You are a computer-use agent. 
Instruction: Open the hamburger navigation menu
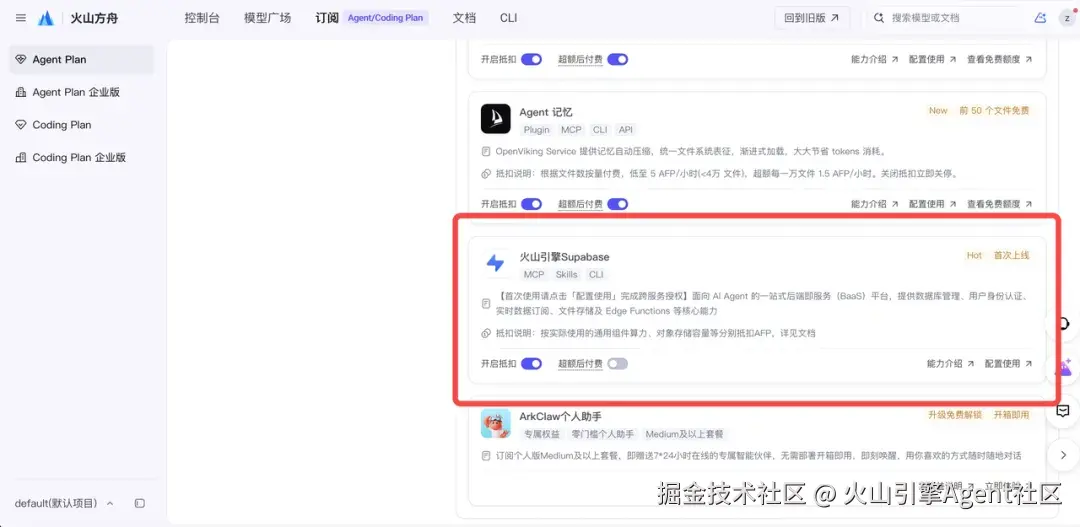[21, 18]
